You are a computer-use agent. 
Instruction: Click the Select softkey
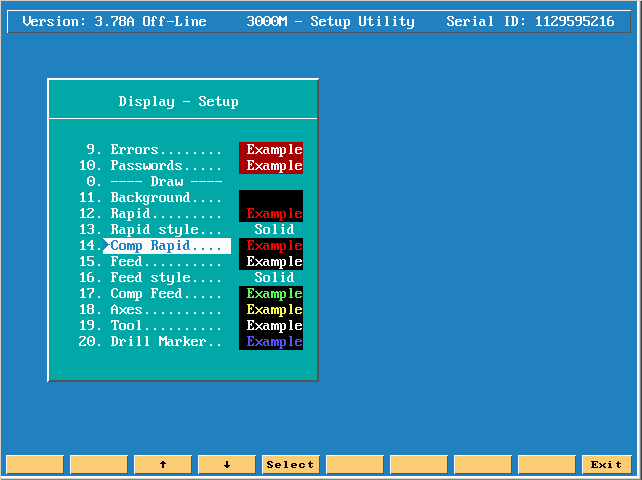291,464
